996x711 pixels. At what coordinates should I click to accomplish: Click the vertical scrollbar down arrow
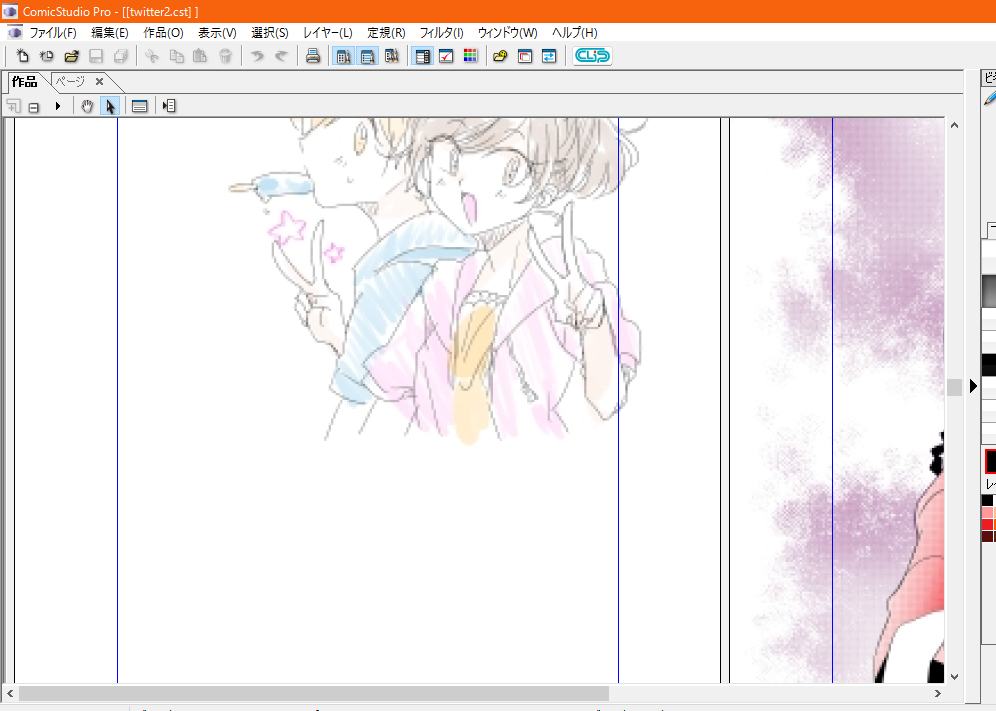[x=954, y=677]
